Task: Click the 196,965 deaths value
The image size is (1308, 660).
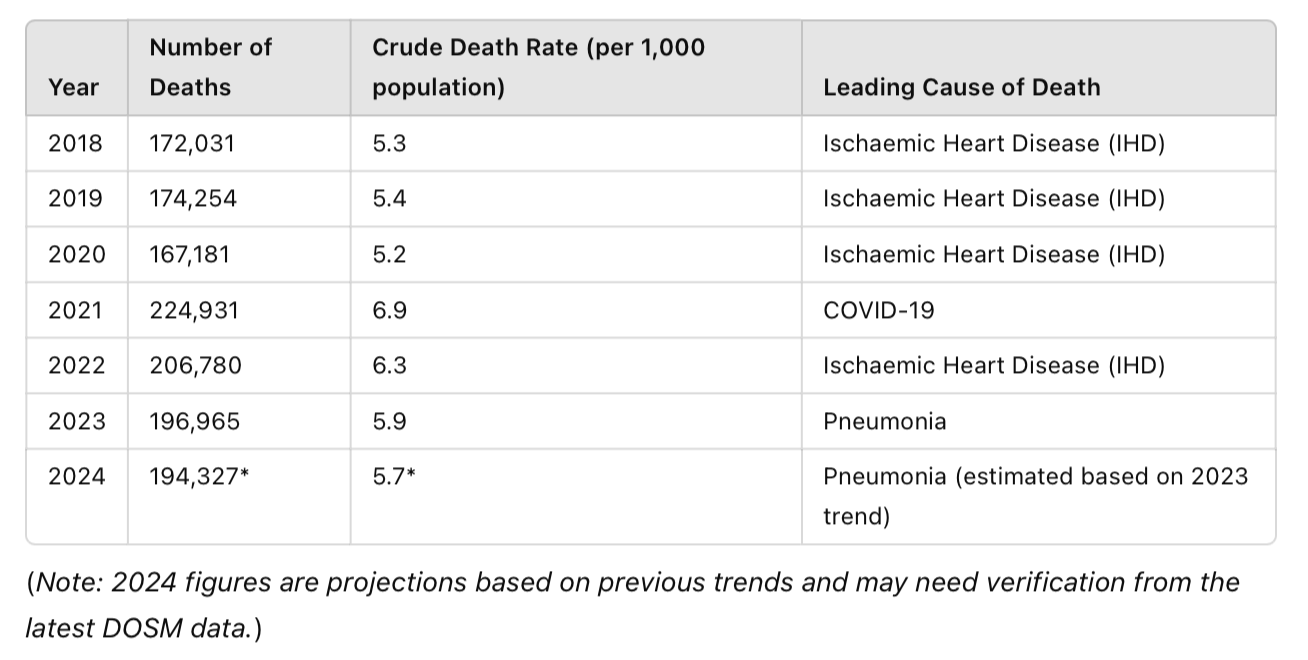Action: pos(195,421)
